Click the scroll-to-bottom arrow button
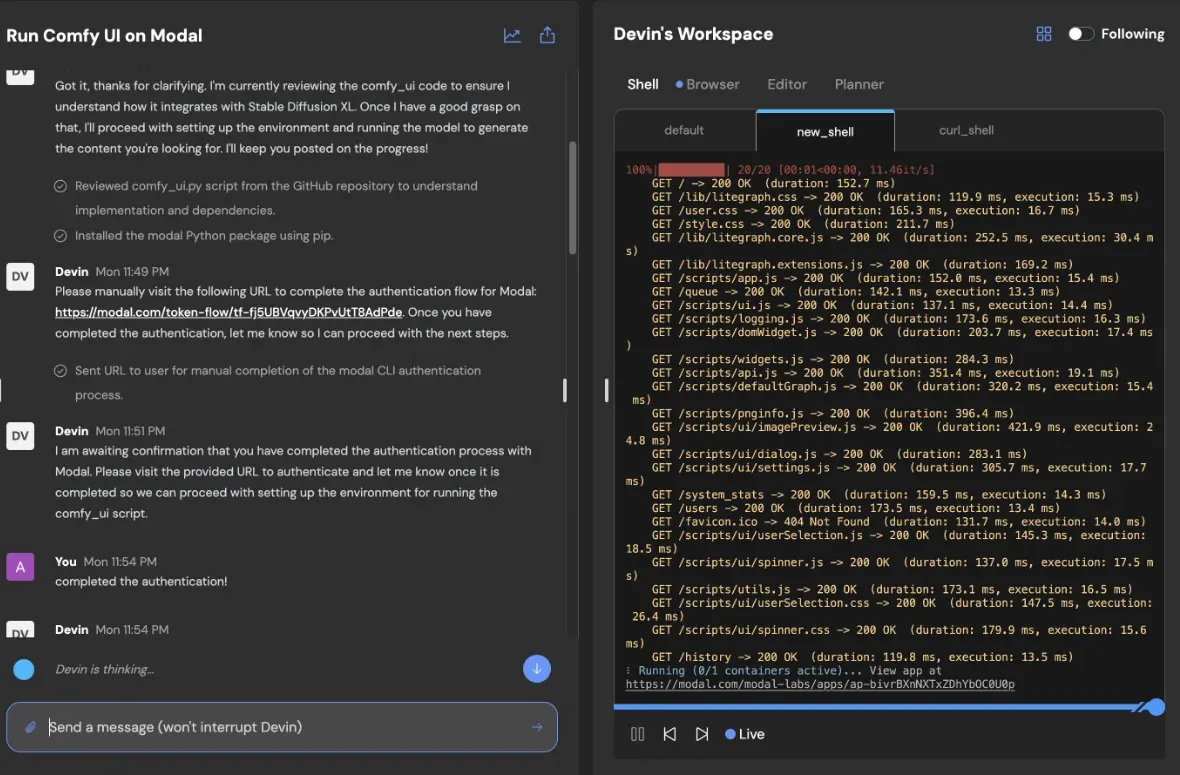 (537, 669)
